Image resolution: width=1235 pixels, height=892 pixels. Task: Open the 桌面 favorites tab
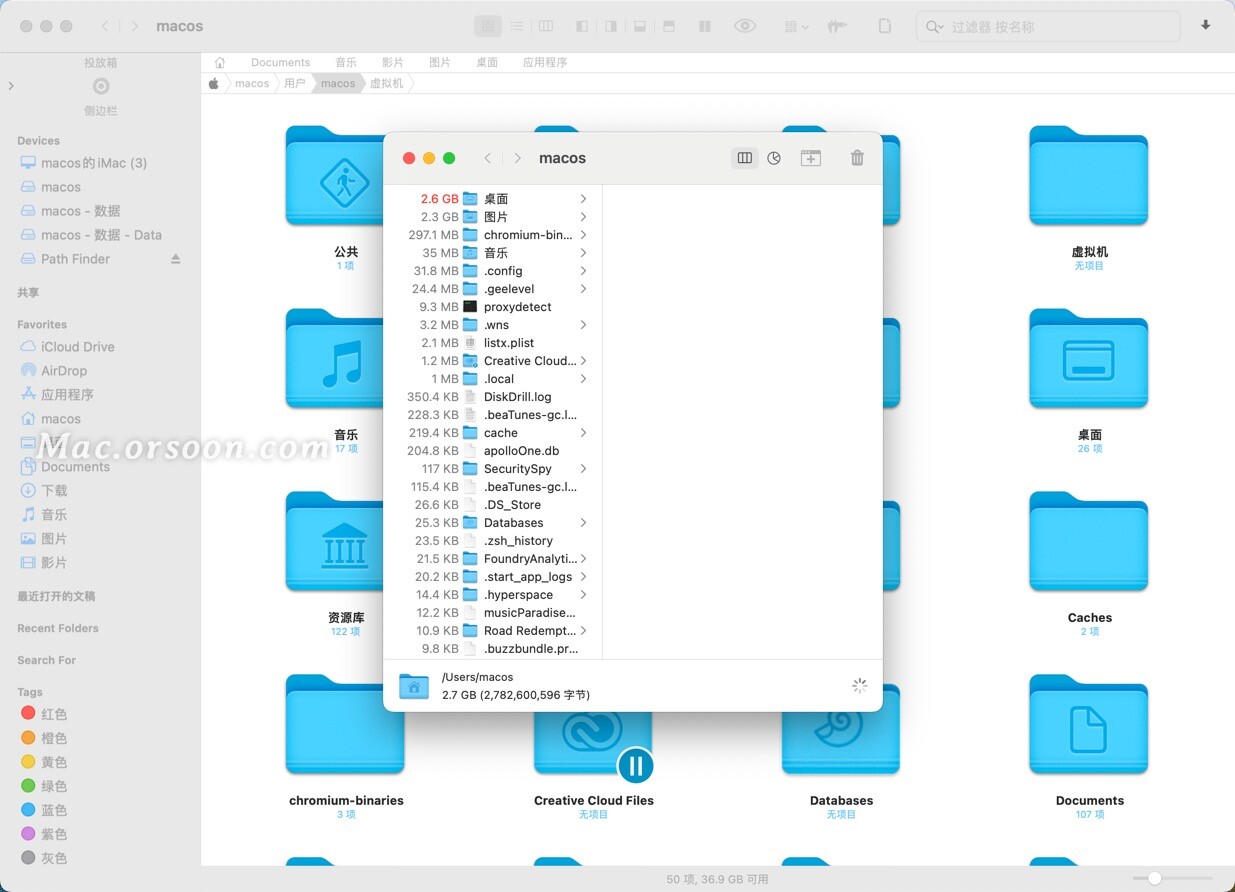point(487,62)
